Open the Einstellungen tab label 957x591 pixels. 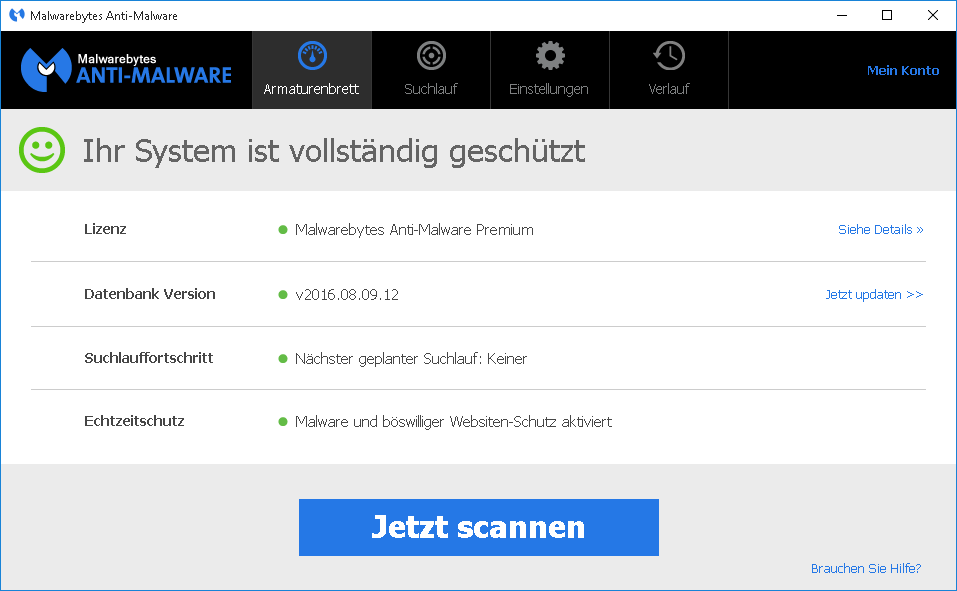click(x=549, y=89)
